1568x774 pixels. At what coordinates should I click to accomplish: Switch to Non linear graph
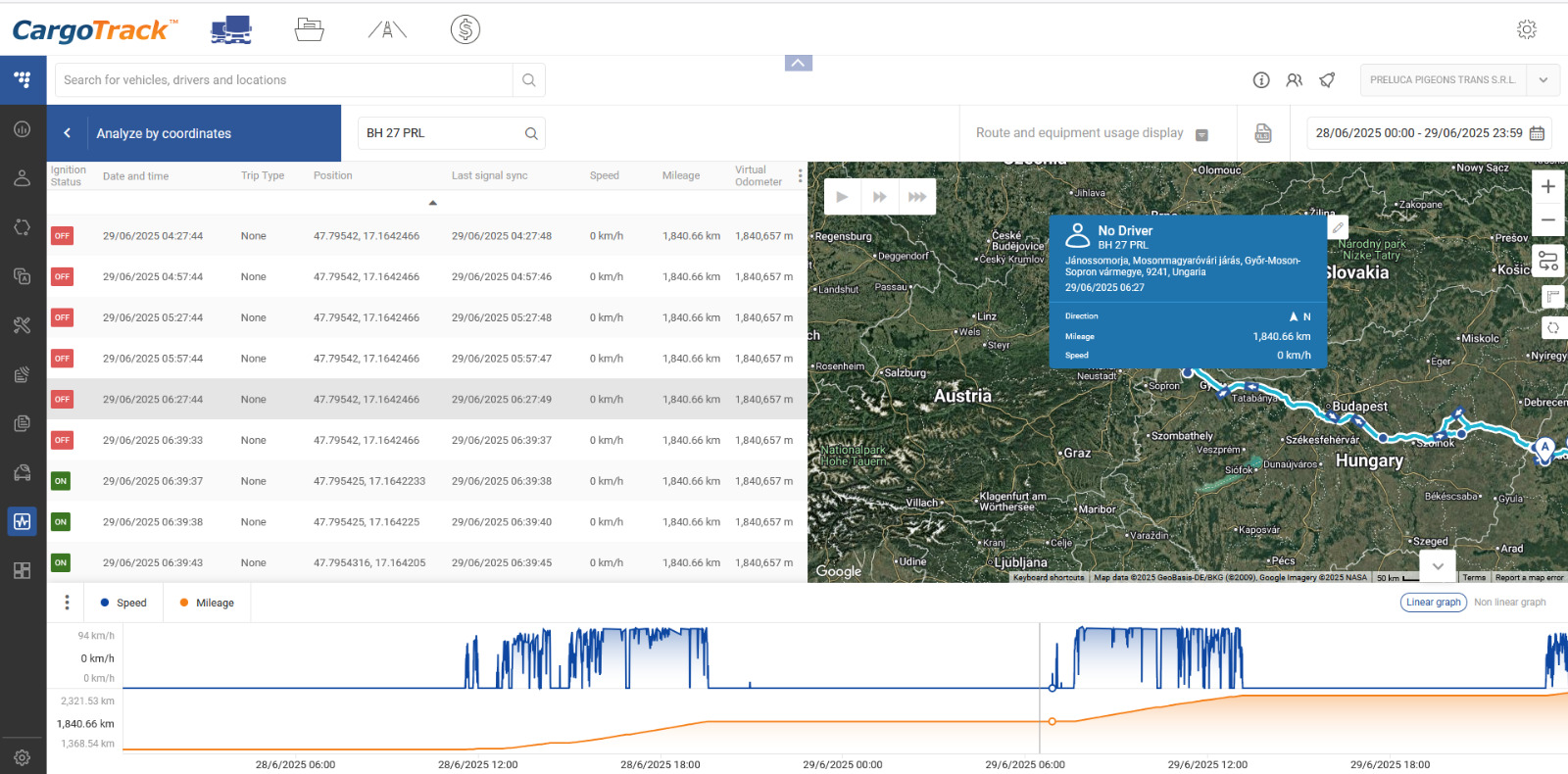pyautogui.click(x=1509, y=603)
